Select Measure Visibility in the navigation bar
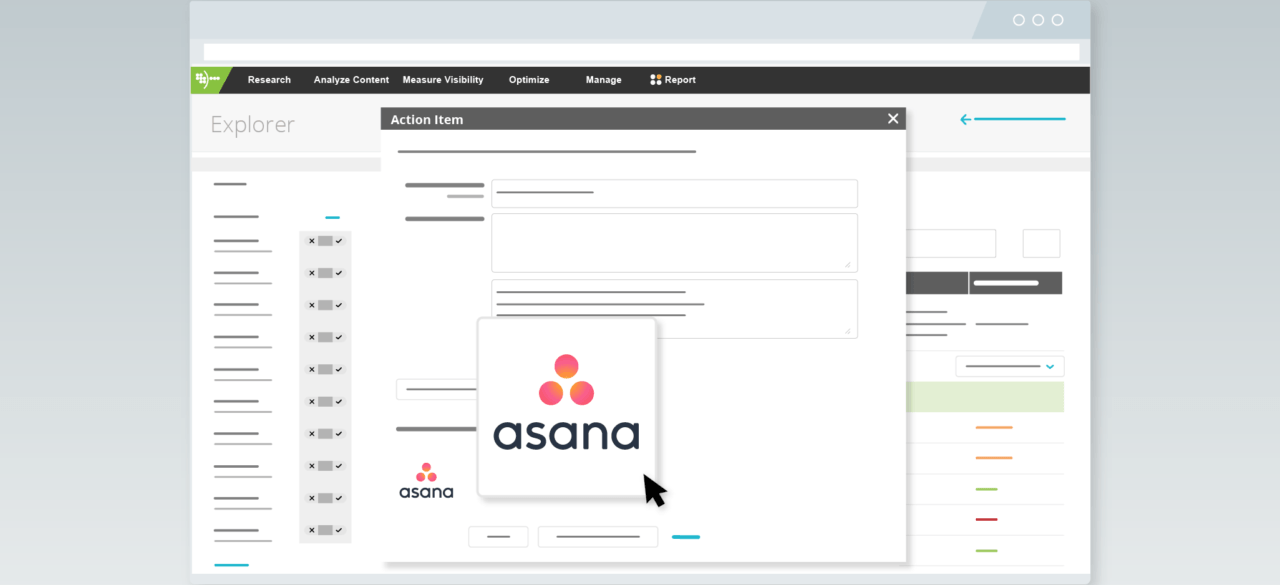 [x=443, y=80]
